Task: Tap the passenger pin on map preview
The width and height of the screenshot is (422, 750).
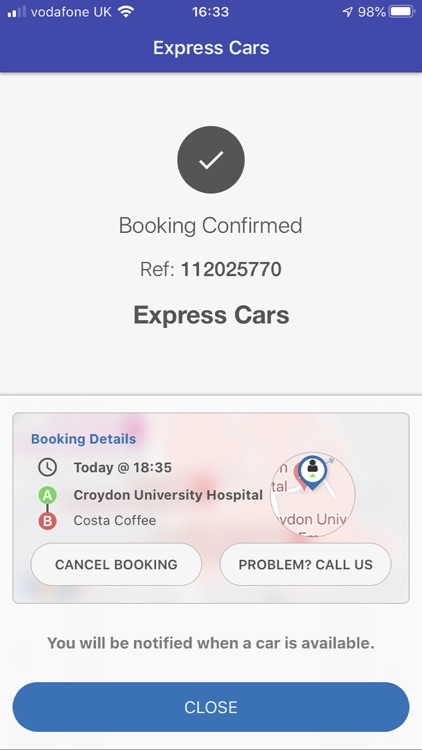Action: tap(312, 472)
